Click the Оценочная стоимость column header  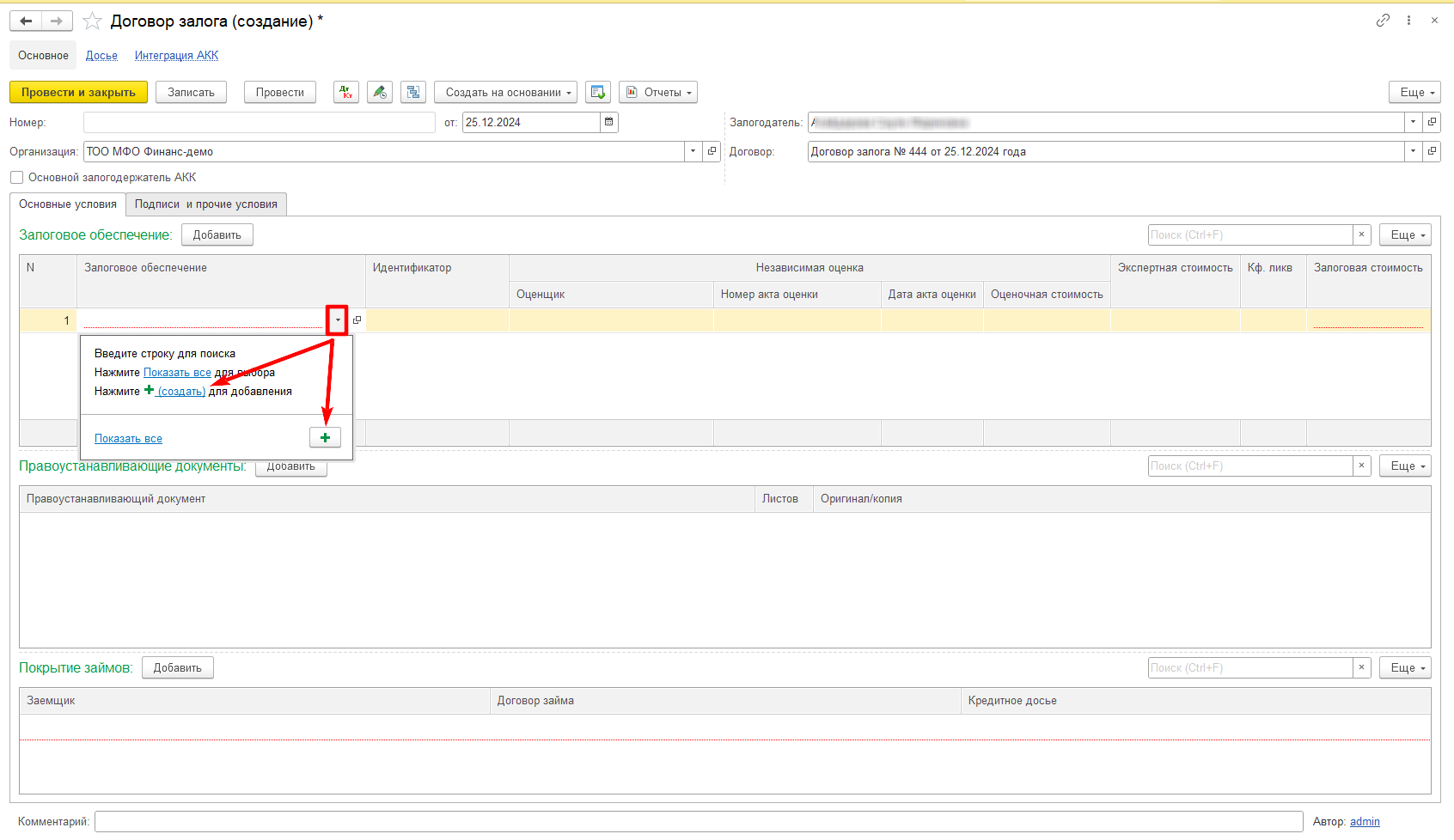1047,295
